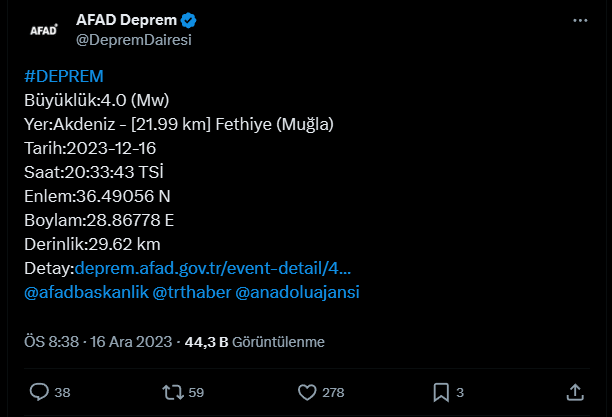Like the tweet with heart icon

(x=308, y=392)
